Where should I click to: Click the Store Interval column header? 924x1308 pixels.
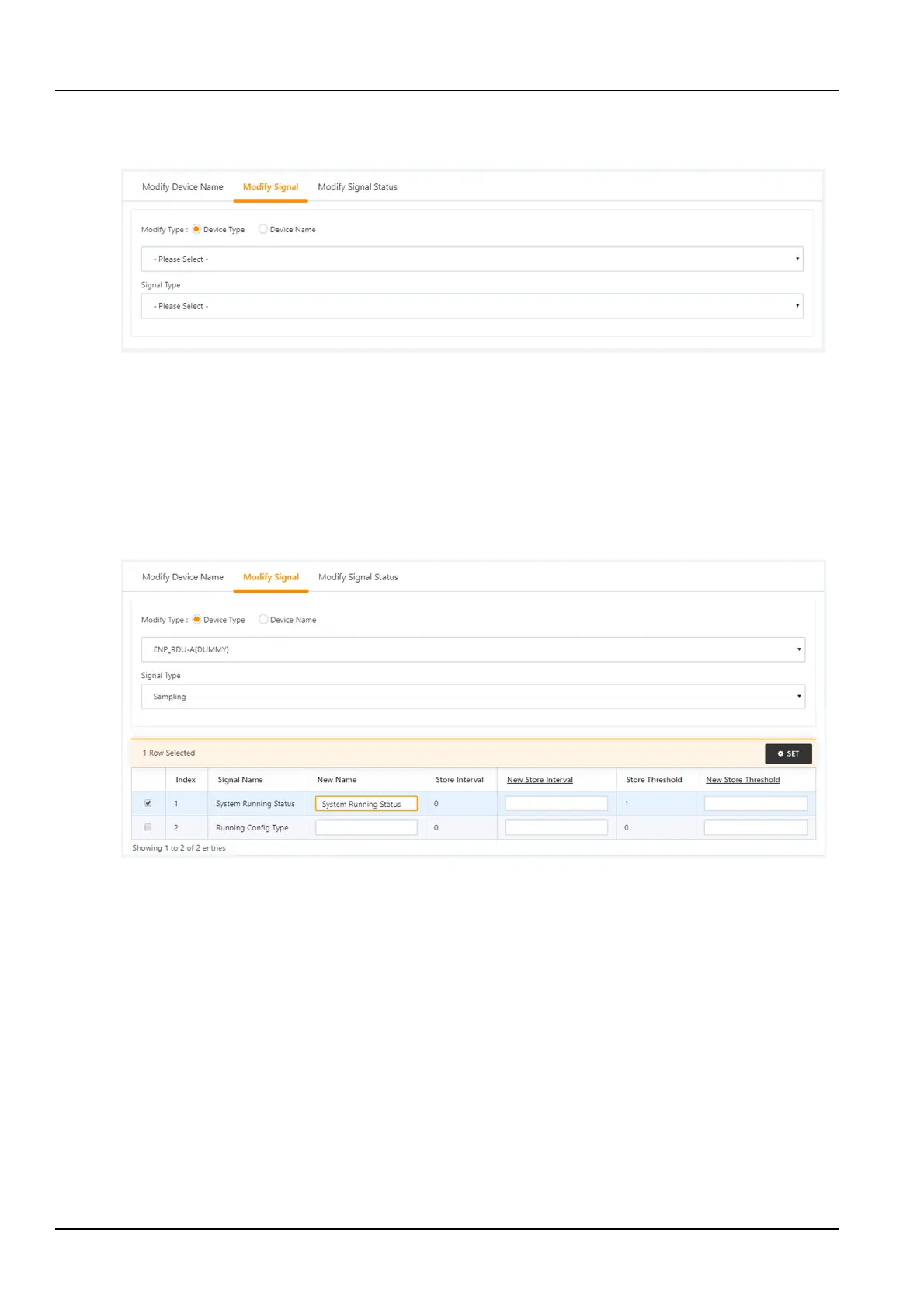pyautogui.click(x=460, y=780)
